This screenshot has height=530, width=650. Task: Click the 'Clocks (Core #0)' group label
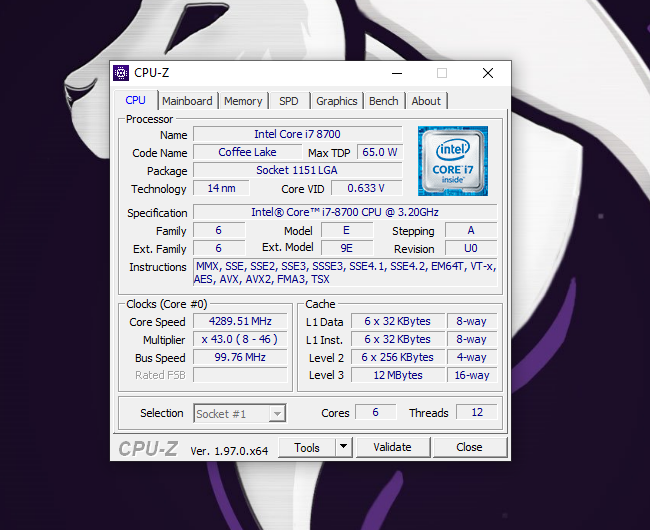click(x=167, y=304)
